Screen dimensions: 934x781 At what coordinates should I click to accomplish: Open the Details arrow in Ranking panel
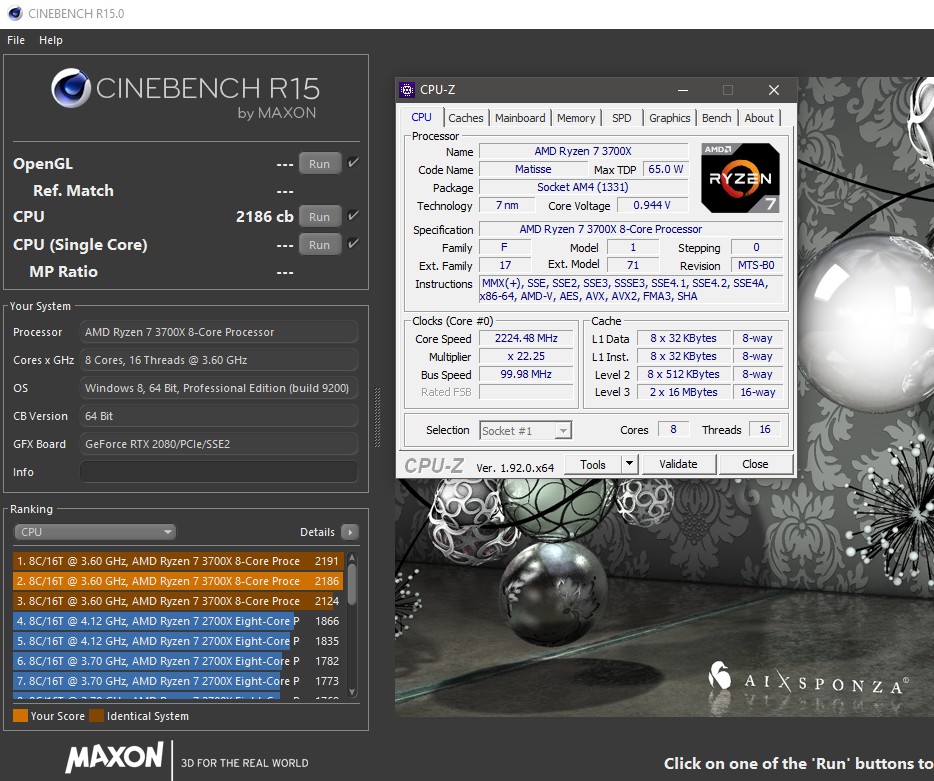pos(350,532)
